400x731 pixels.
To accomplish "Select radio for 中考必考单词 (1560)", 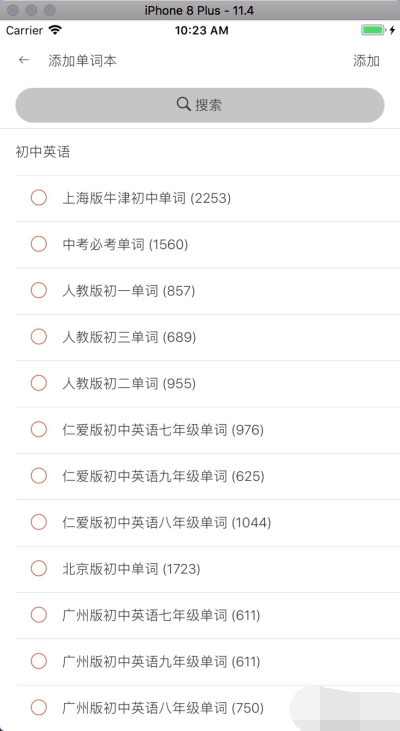I will [x=39, y=244].
